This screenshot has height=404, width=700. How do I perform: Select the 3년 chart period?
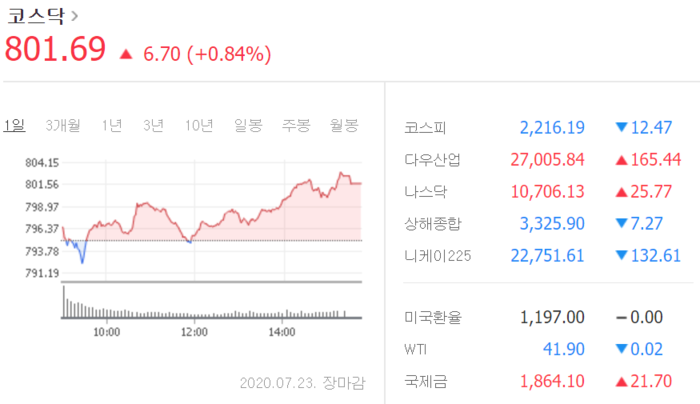[153, 125]
